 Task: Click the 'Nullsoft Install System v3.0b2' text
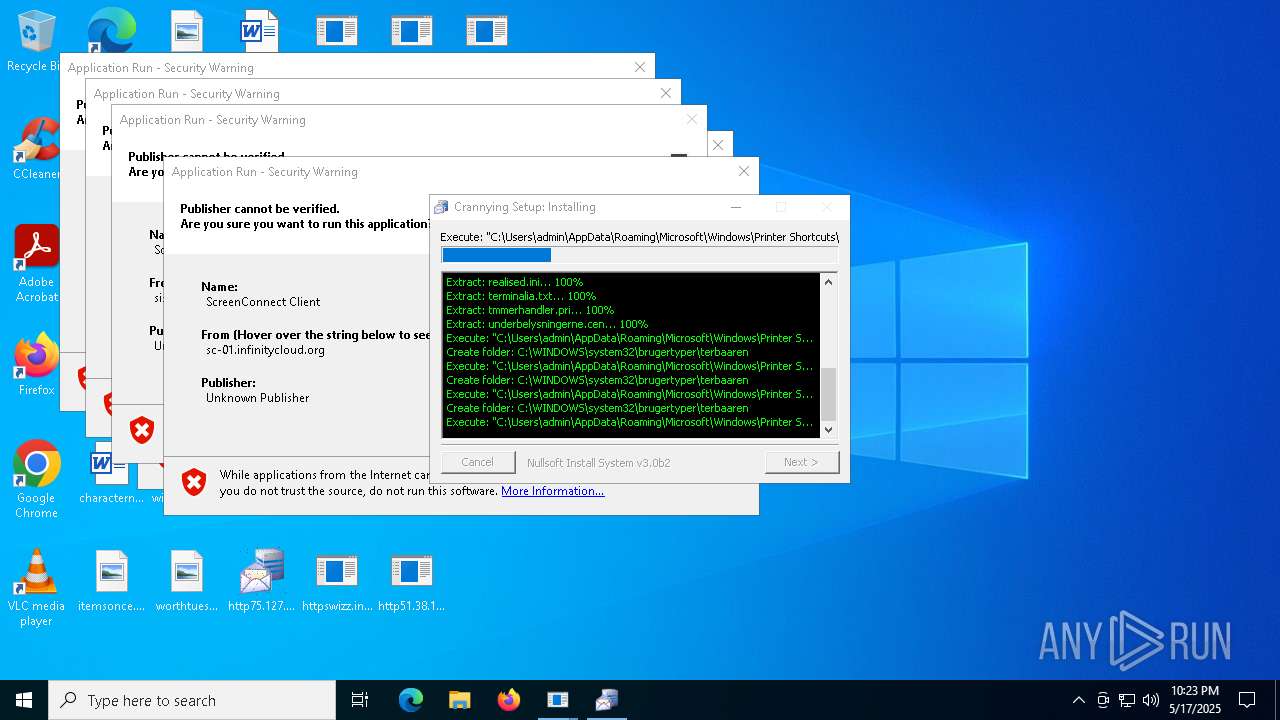(599, 463)
